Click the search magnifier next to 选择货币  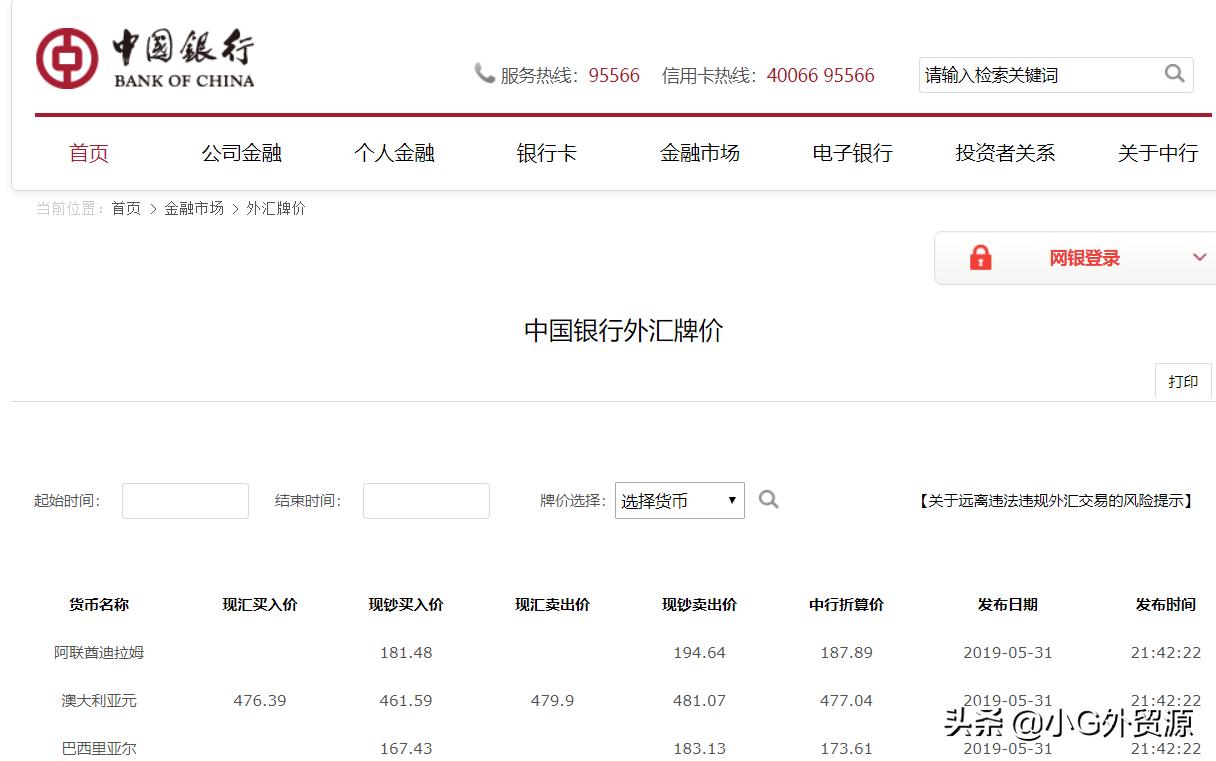tap(768, 500)
